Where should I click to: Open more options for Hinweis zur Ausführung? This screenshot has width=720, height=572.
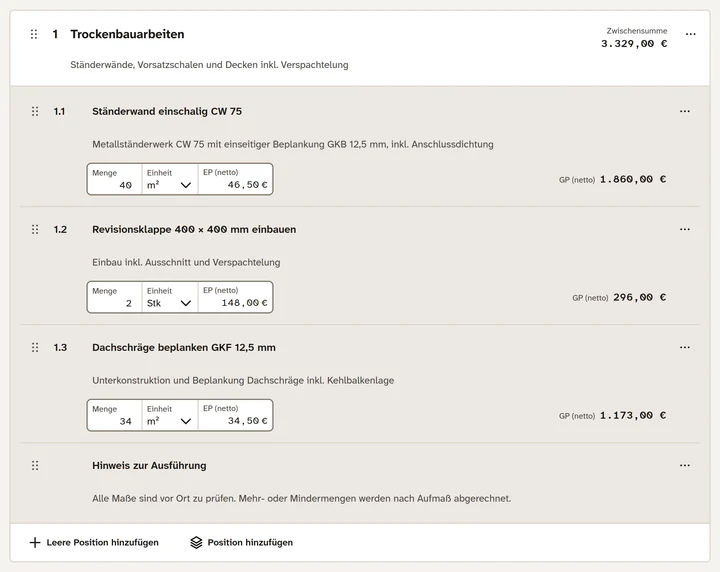point(685,465)
